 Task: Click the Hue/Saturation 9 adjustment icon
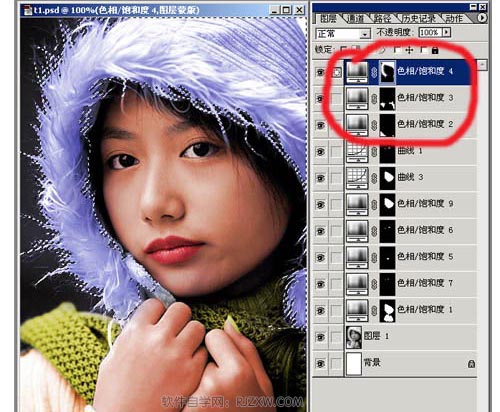(x=357, y=204)
